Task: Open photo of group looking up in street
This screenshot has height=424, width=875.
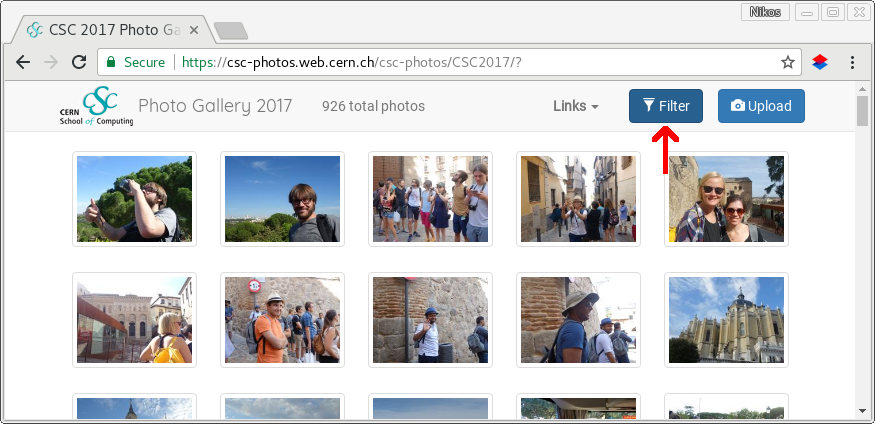Action: click(x=430, y=199)
